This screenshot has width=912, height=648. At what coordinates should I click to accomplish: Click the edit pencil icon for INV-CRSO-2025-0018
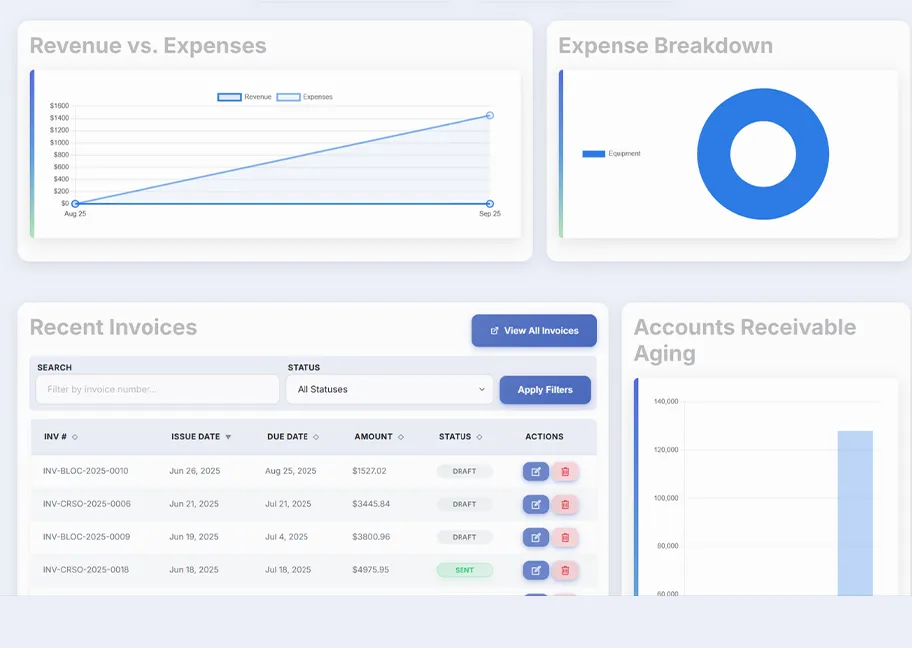click(x=535, y=570)
